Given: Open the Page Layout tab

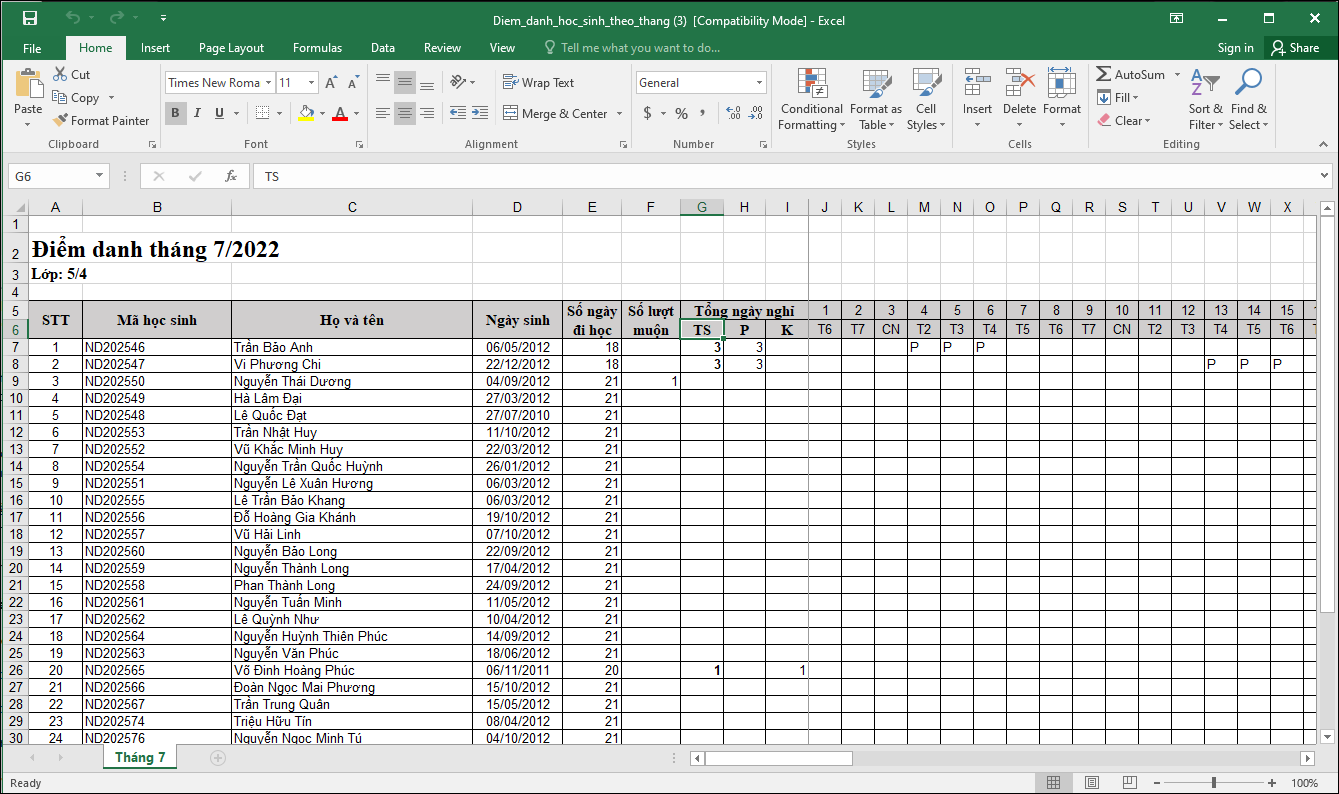Looking at the screenshot, I should pos(231,48).
